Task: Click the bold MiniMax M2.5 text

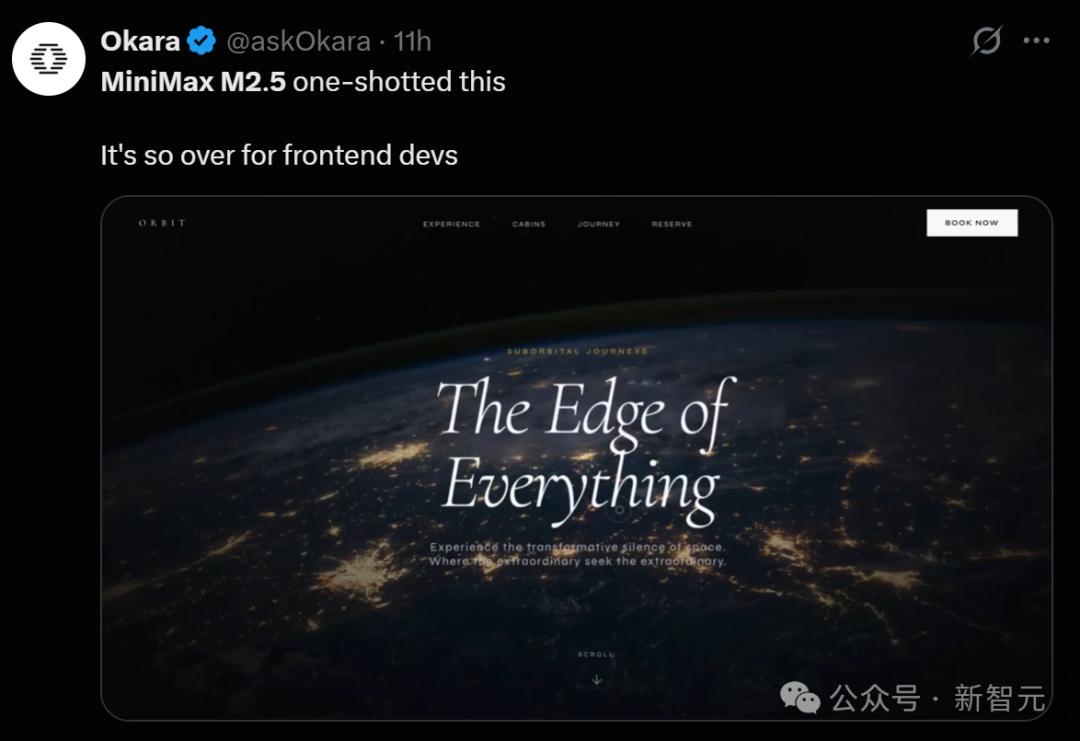Action: click(x=193, y=81)
